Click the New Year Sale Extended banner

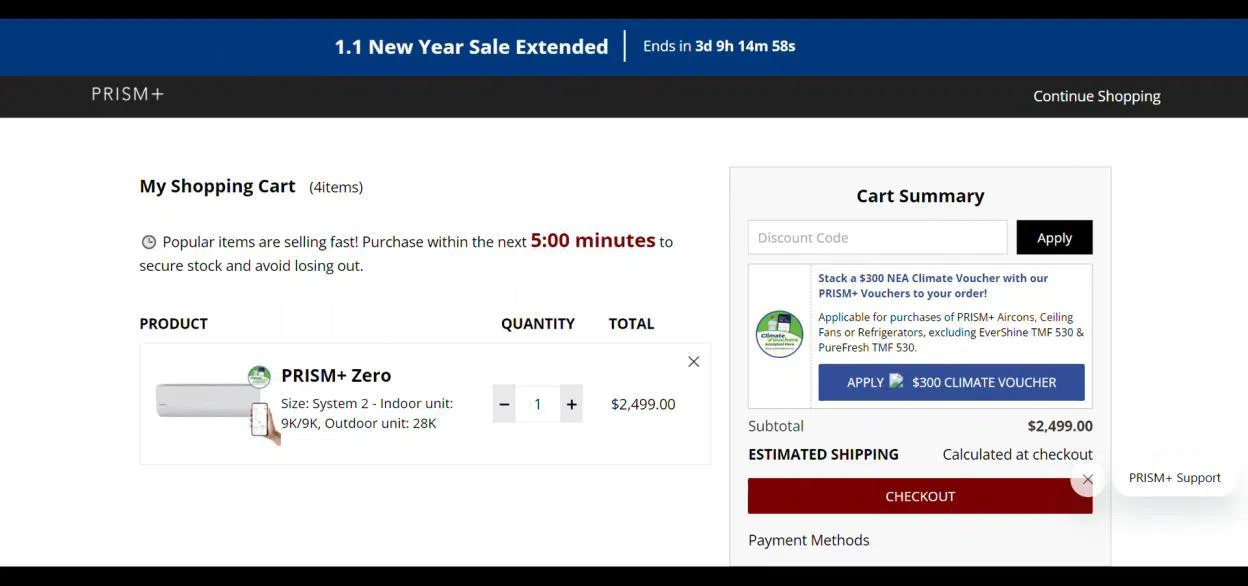471,47
